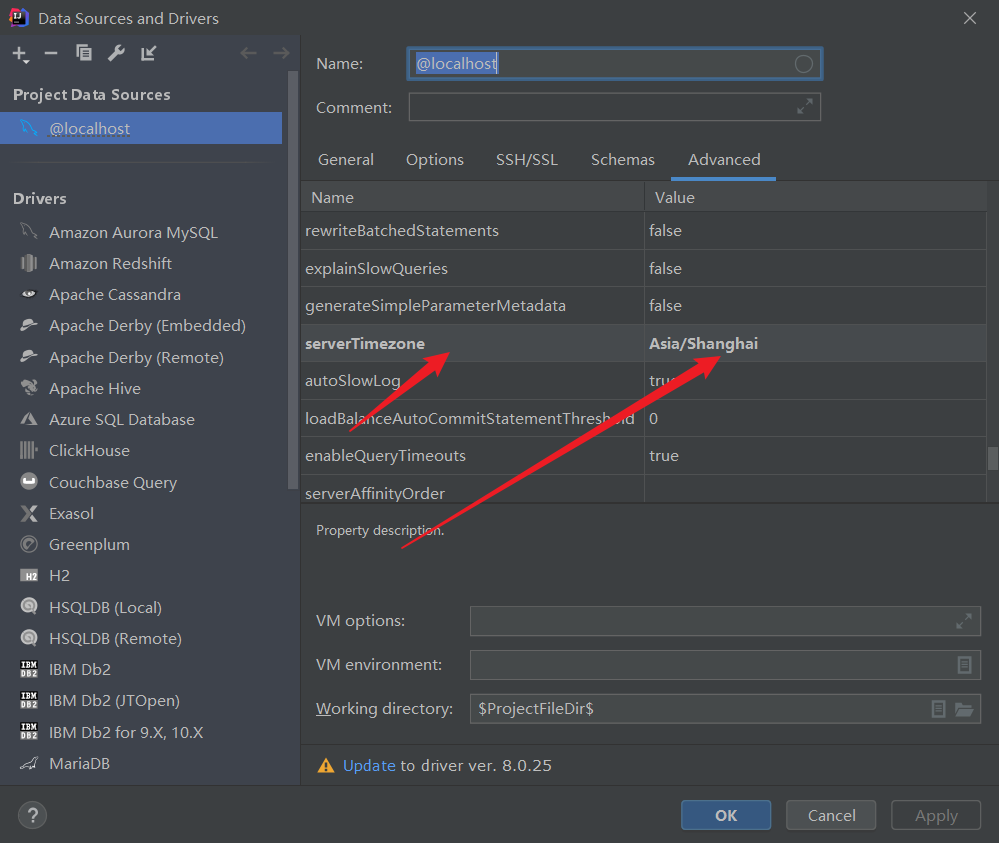Click the OK button

(726, 815)
